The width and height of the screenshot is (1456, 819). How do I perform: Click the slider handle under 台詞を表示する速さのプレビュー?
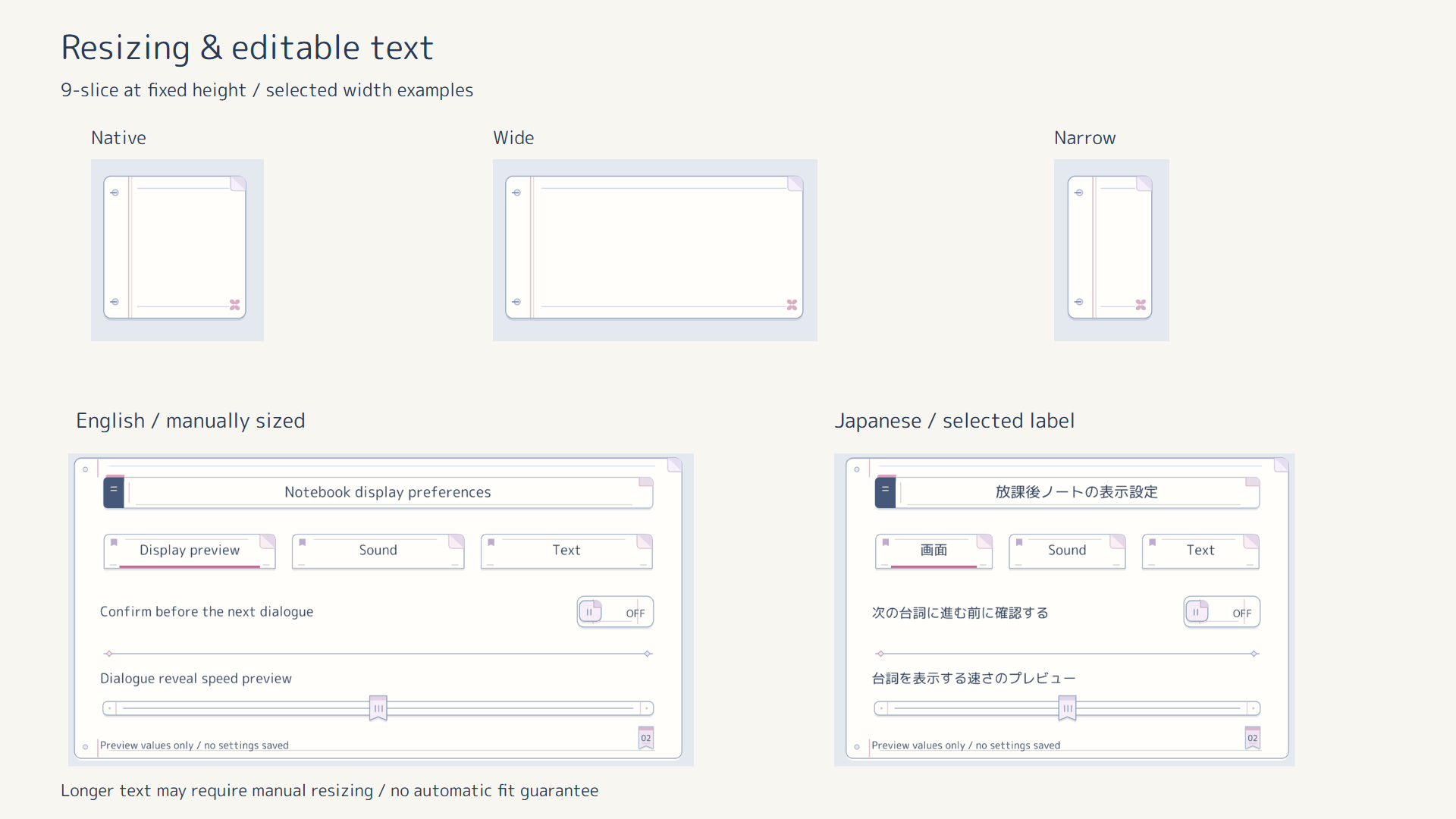point(1068,708)
